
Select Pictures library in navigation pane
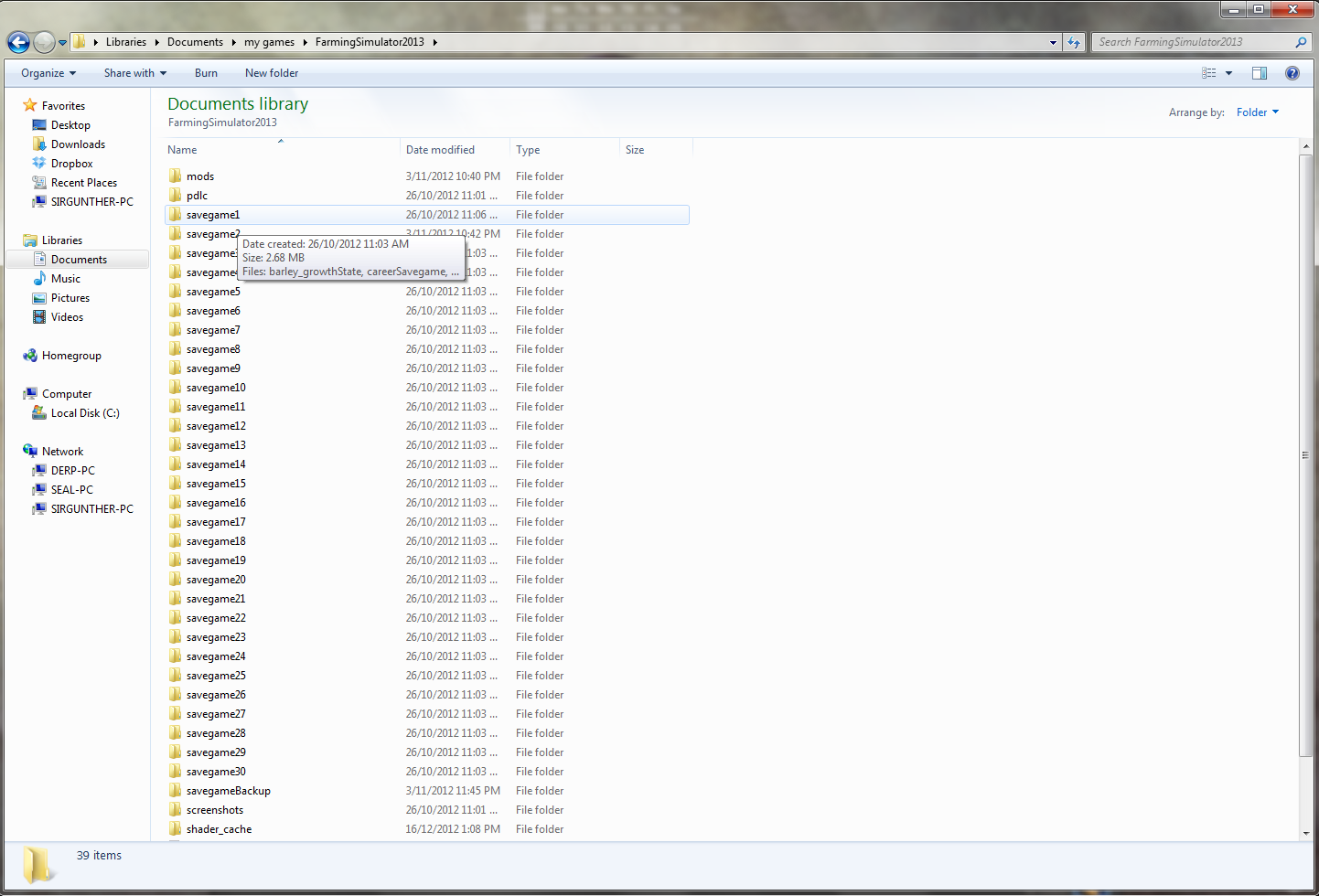(70, 298)
